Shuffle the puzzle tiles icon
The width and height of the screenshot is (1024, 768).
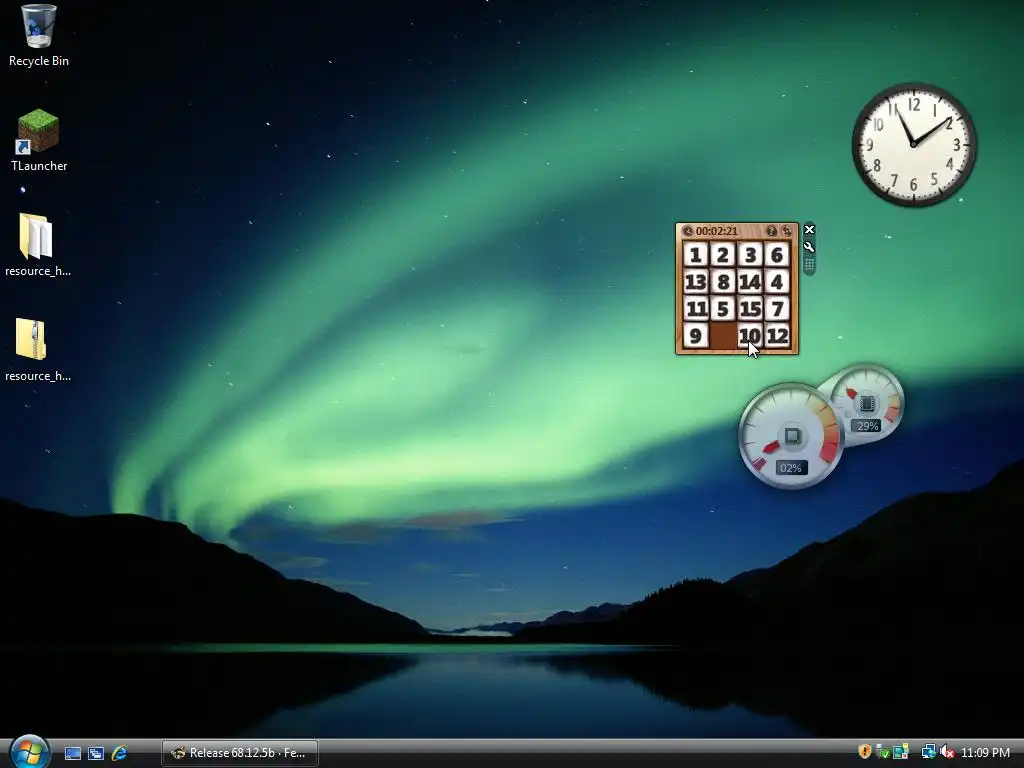[786, 231]
